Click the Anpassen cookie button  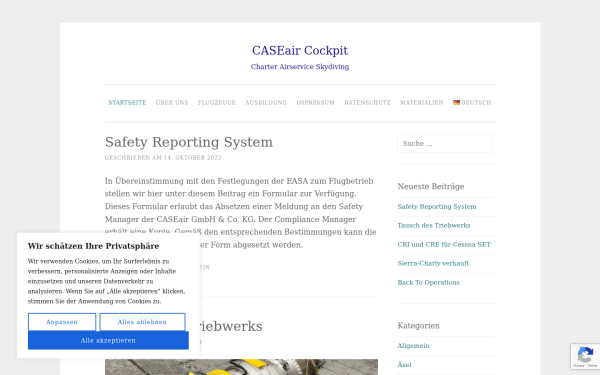point(62,322)
